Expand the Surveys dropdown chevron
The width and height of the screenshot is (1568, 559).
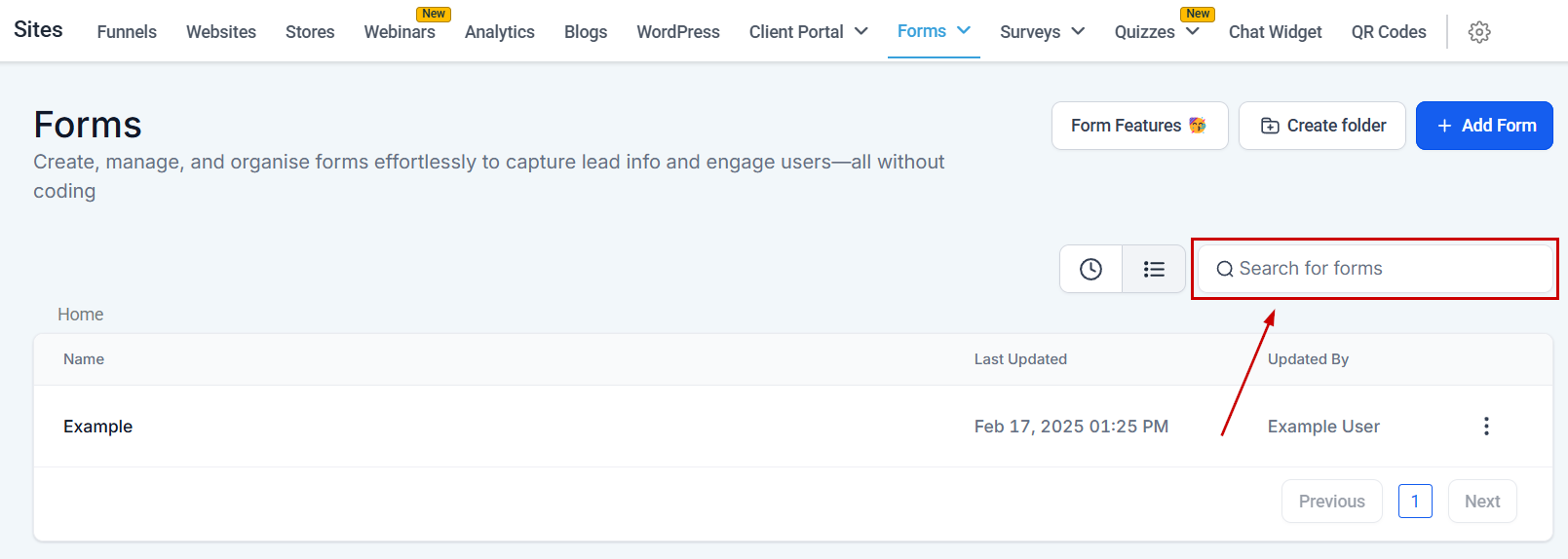pyautogui.click(x=1078, y=31)
